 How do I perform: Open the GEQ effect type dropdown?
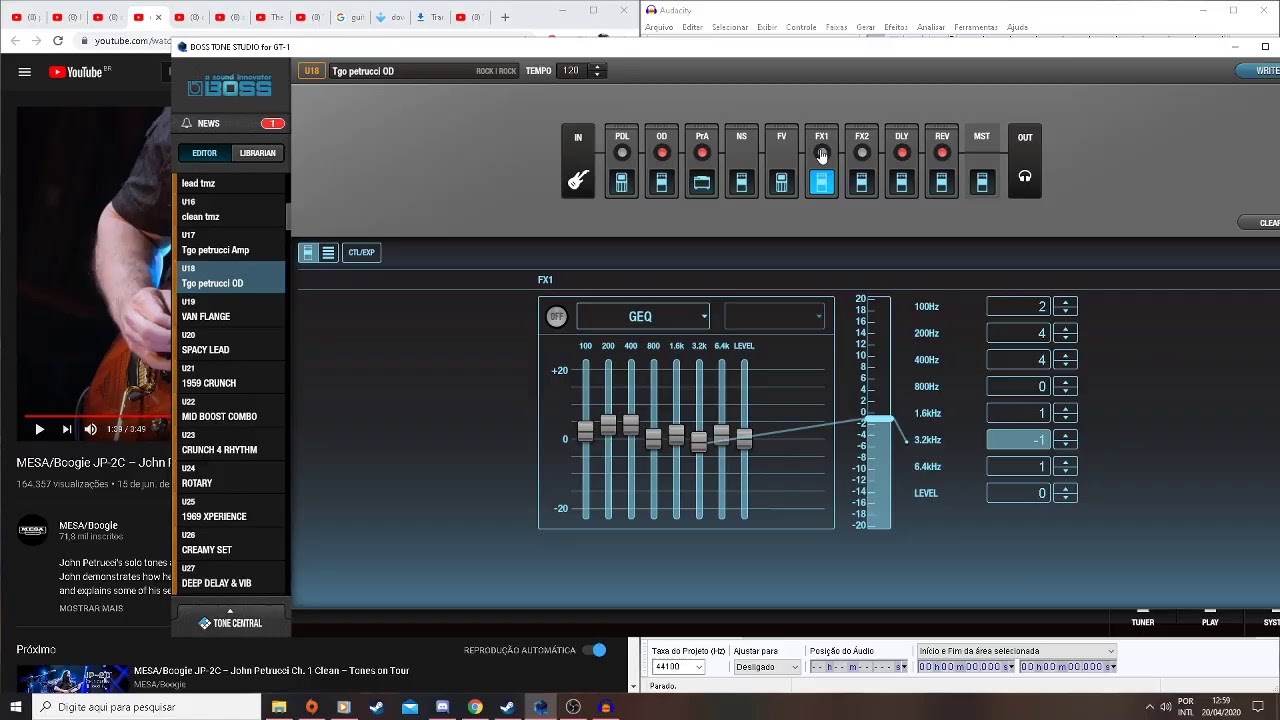tap(643, 317)
